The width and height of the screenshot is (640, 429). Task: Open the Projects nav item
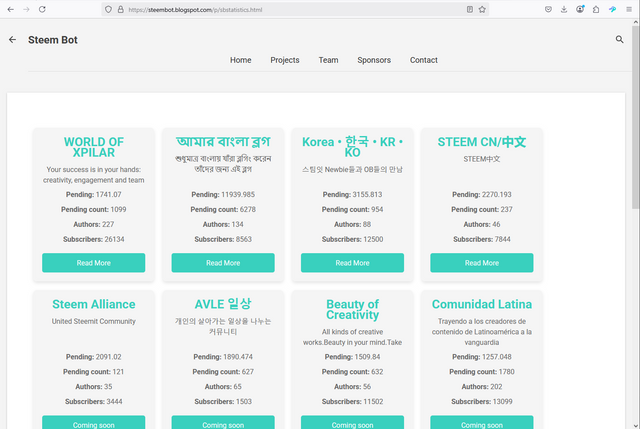[x=285, y=60]
